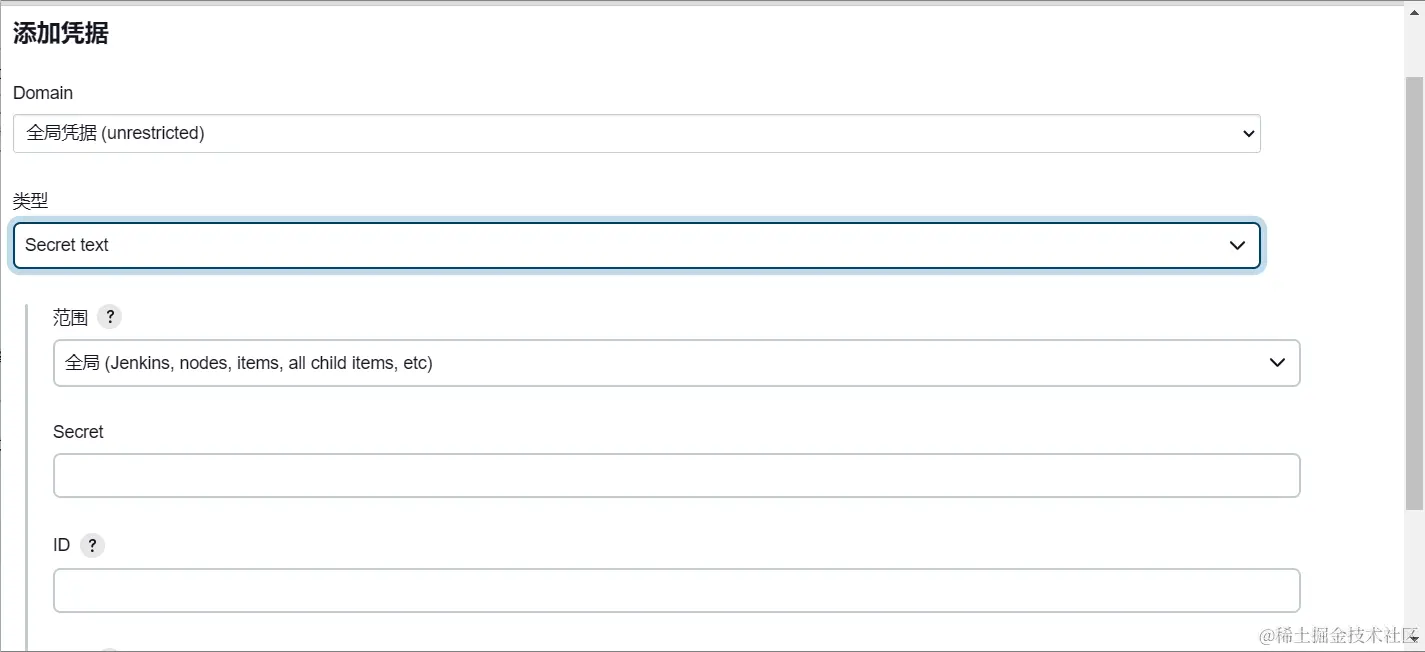Click the 稀土掘金技术社区 watermark text
The image size is (1425, 652).
(x=1338, y=635)
